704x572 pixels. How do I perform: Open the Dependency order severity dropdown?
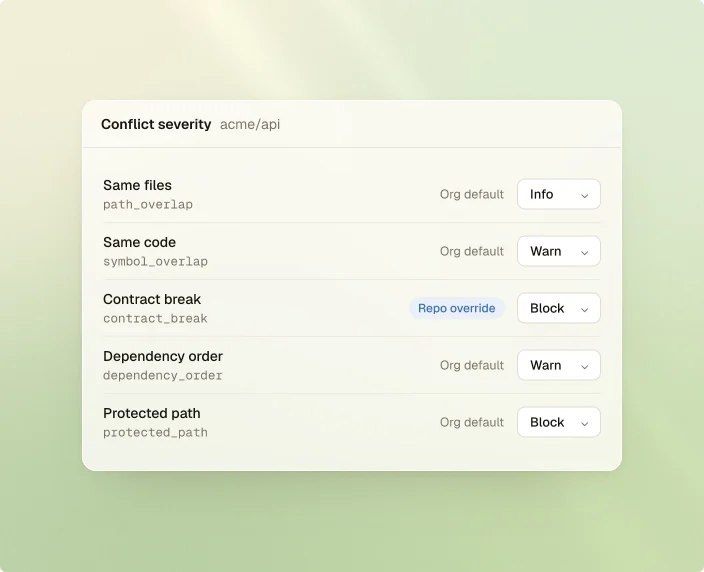559,365
